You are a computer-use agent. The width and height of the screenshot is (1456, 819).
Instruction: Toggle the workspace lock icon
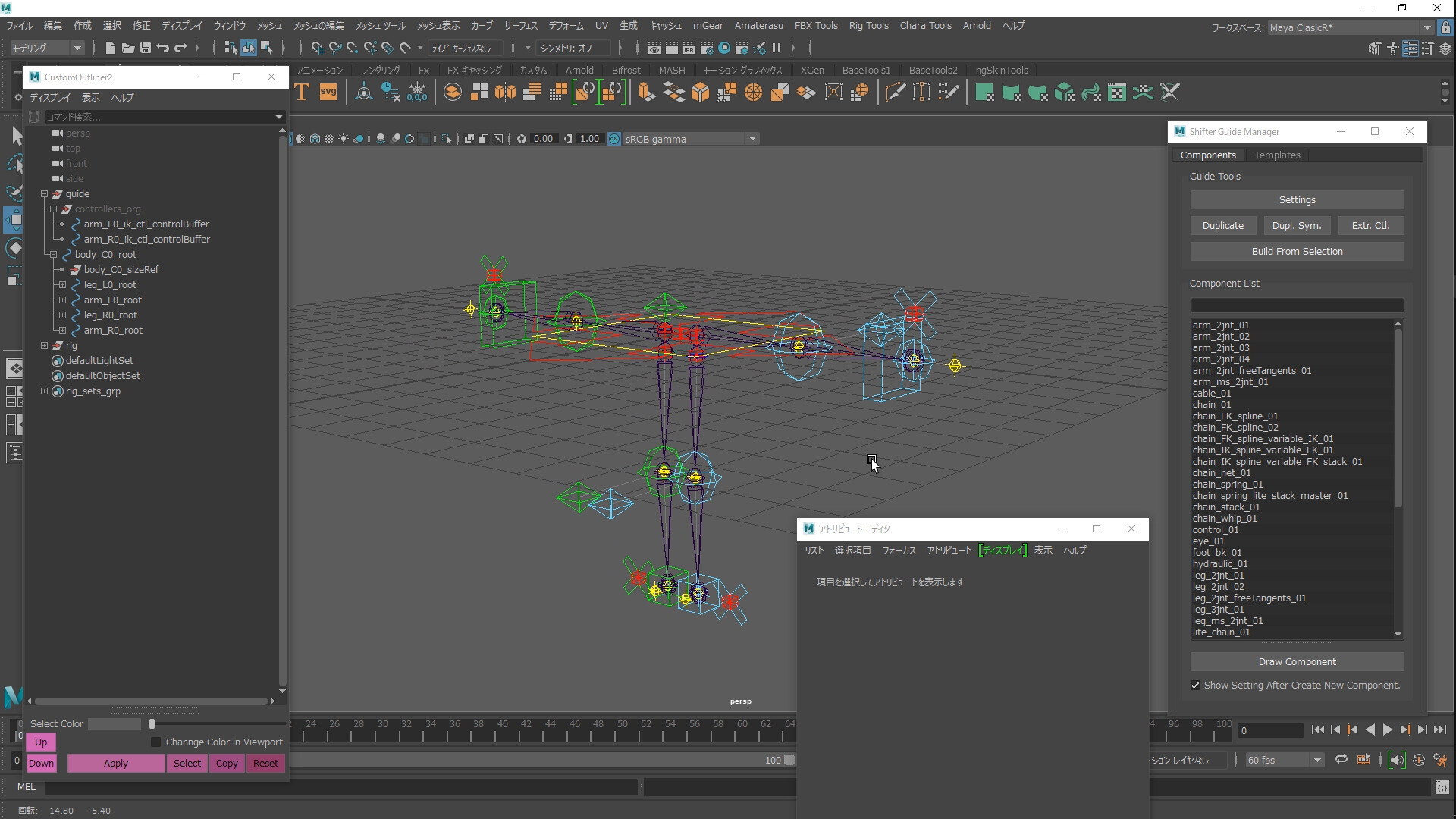click(x=1445, y=27)
